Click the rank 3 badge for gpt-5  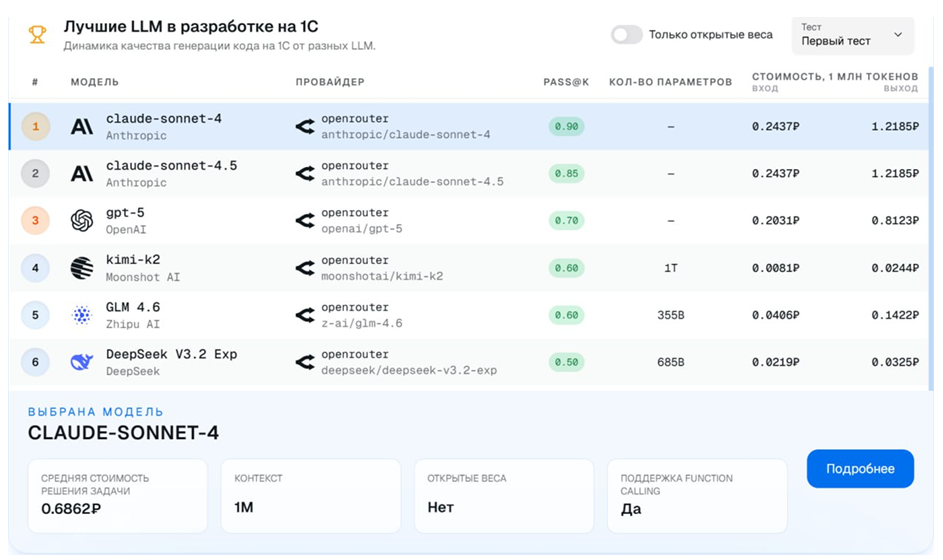click(35, 221)
